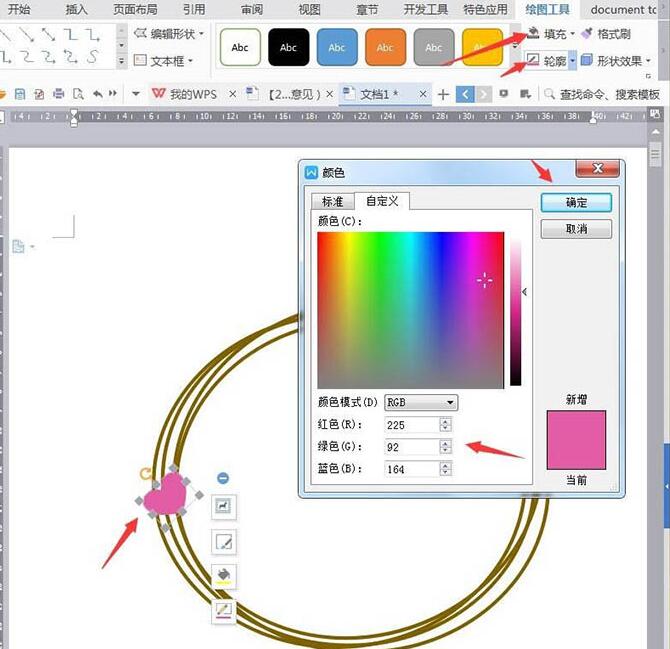Open the 页面布局 ribbon tab

[135, 9]
